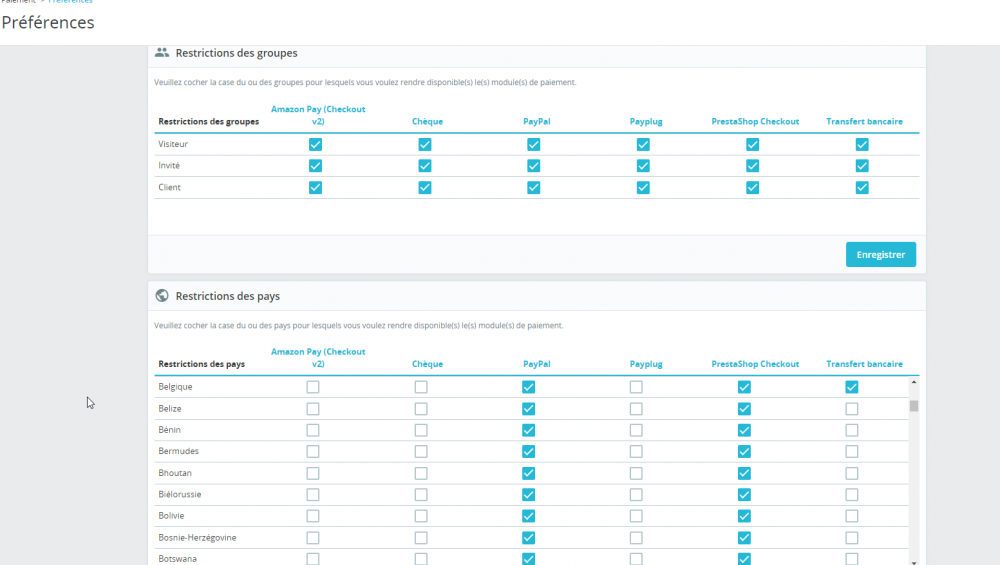1000x565 pixels.
Task: Enable Chèque for Belgique
Action: [x=421, y=387]
